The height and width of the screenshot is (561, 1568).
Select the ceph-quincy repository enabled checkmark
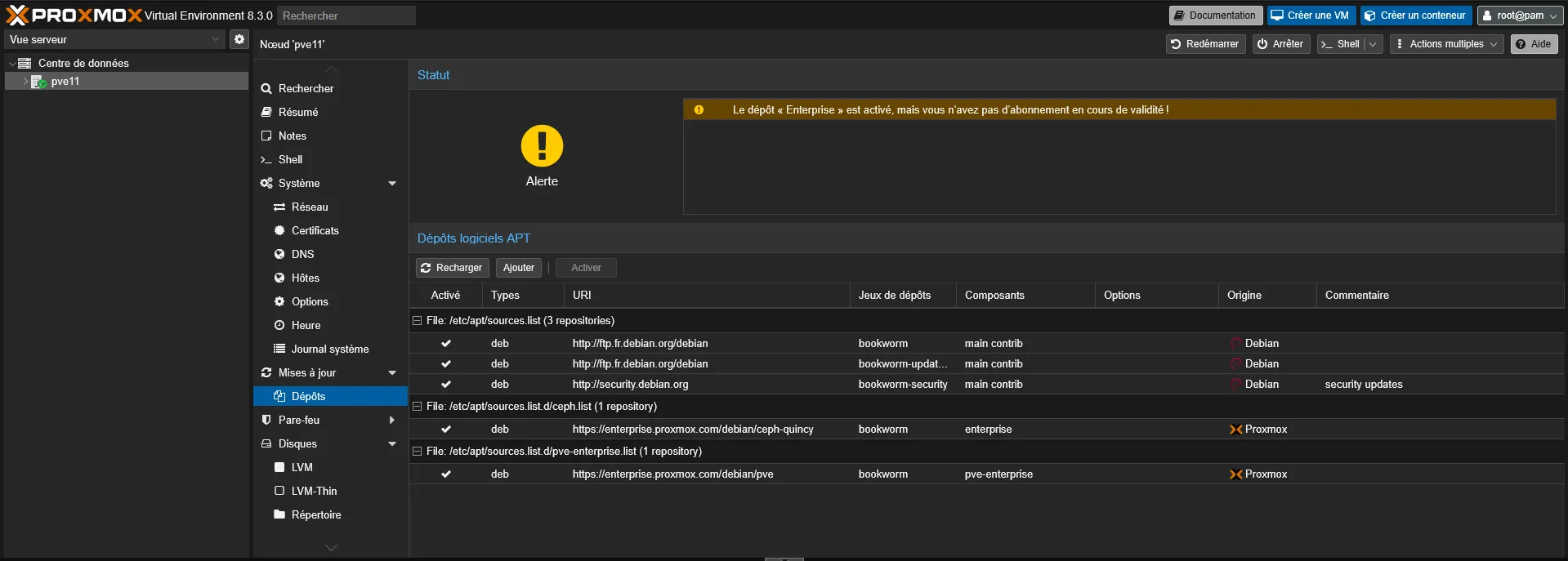point(446,430)
